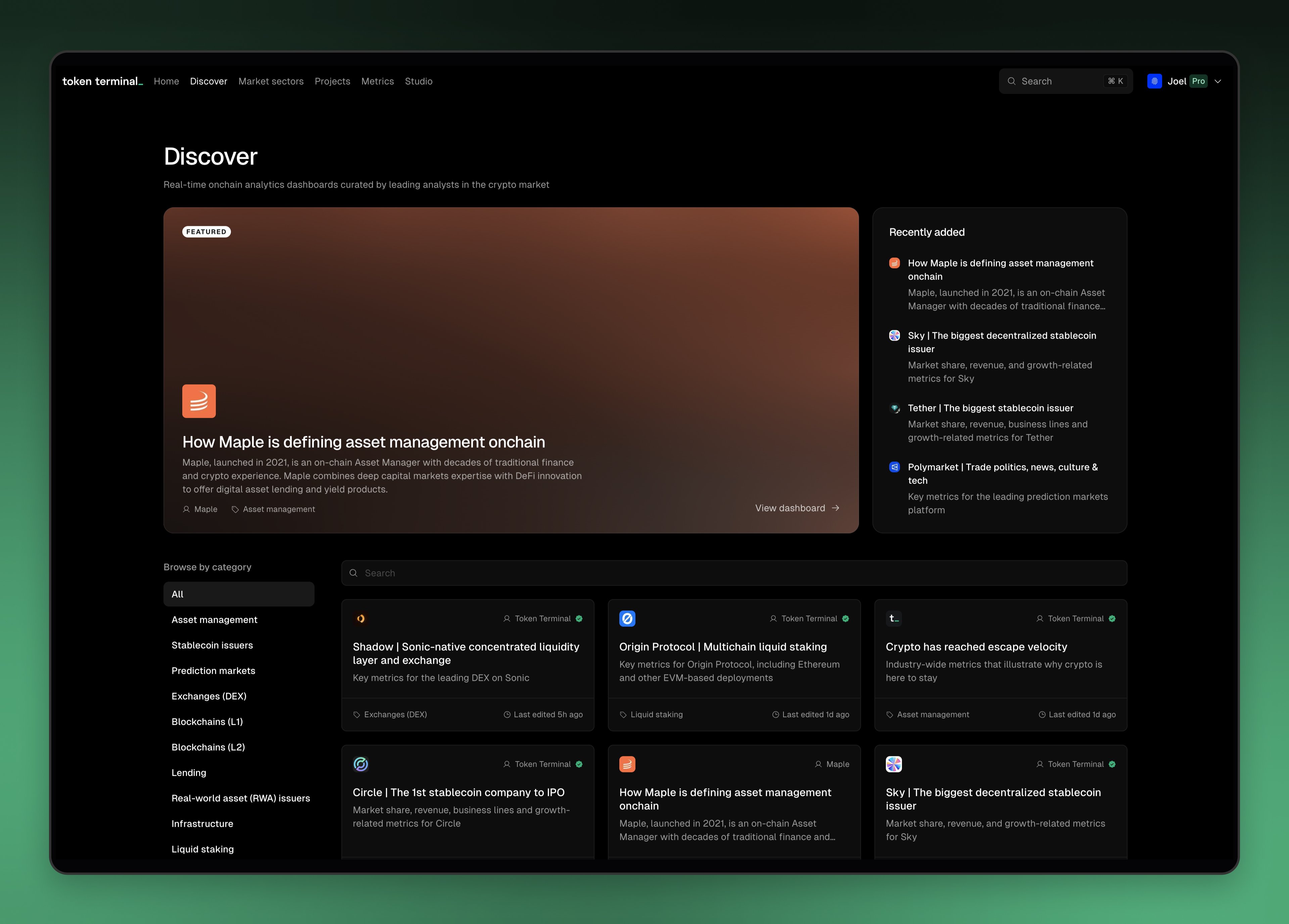Click View dashboard on featured card
The image size is (1289, 924).
(x=797, y=508)
